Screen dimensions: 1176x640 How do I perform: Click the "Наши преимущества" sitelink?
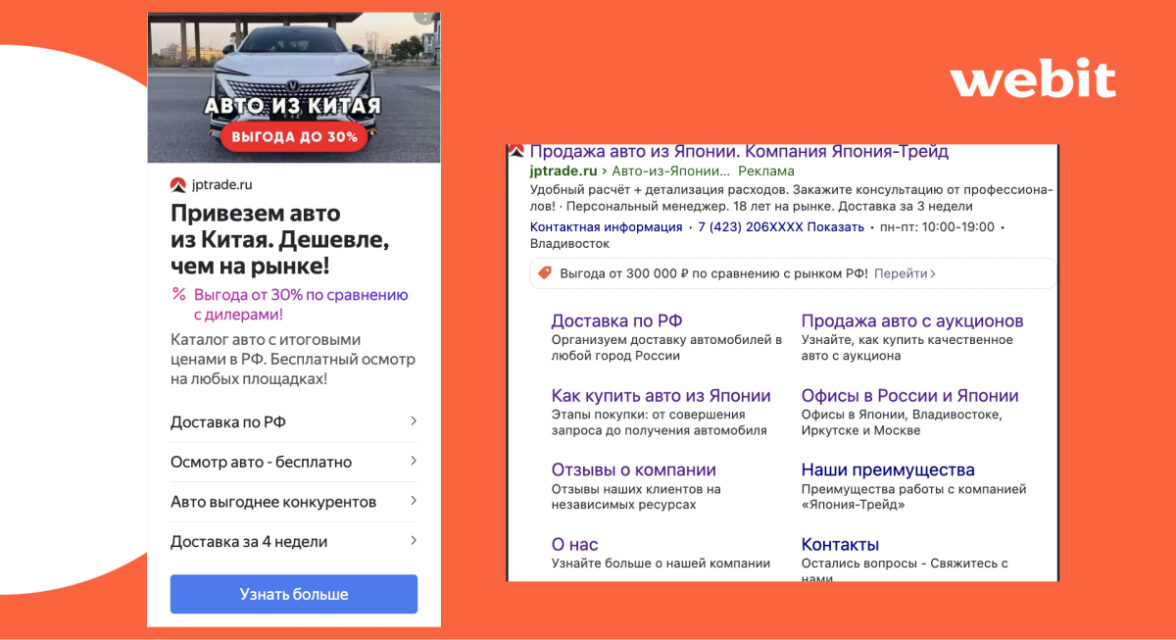pyautogui.click(x=887, y=470)
